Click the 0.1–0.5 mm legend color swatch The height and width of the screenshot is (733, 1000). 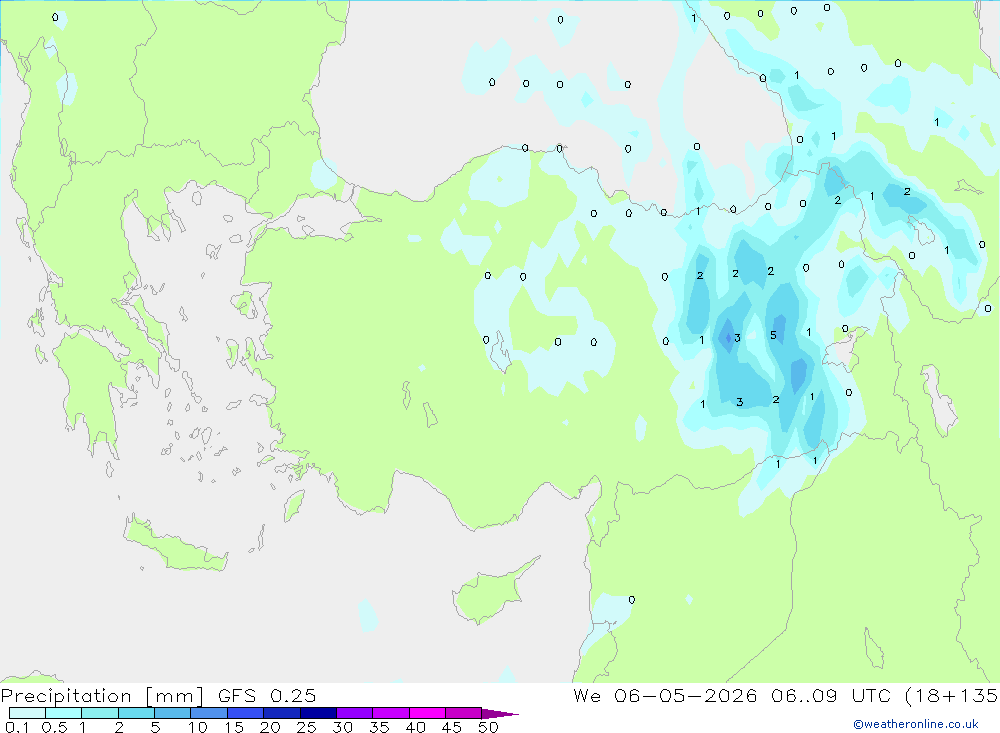pos(27,713)
